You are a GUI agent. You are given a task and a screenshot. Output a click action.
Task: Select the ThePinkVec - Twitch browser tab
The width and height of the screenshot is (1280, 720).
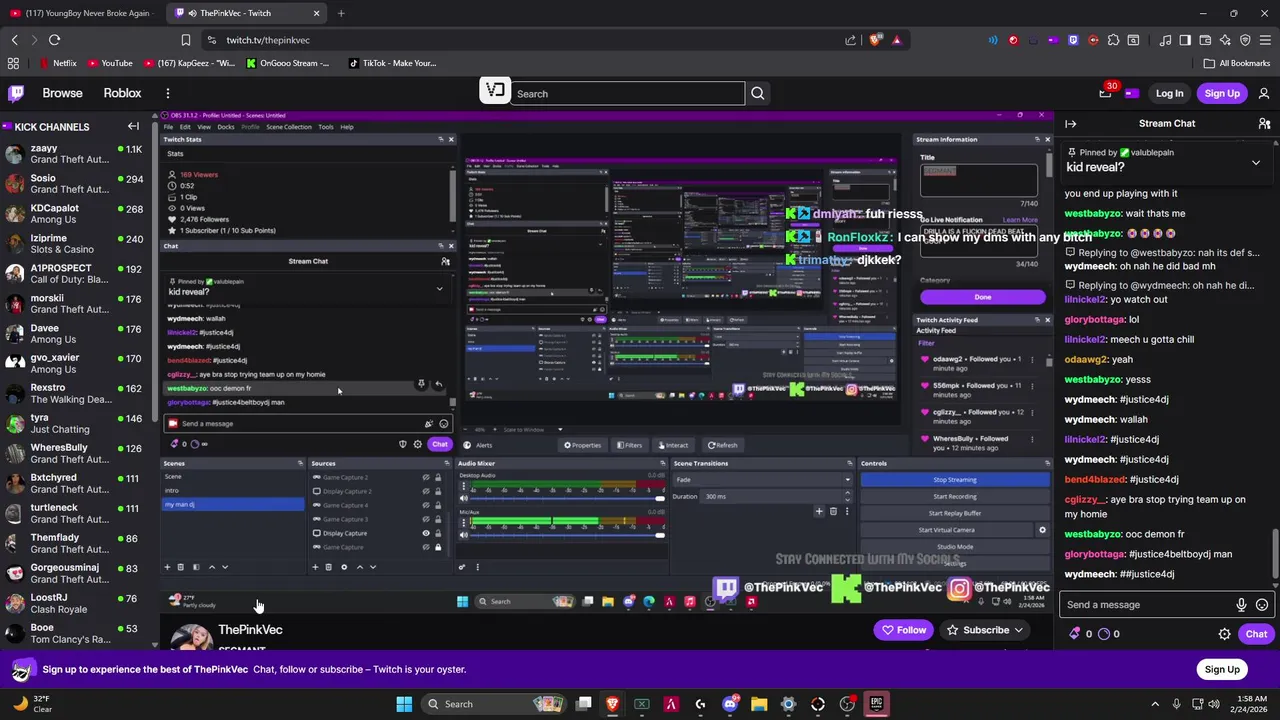pos(247,13)
